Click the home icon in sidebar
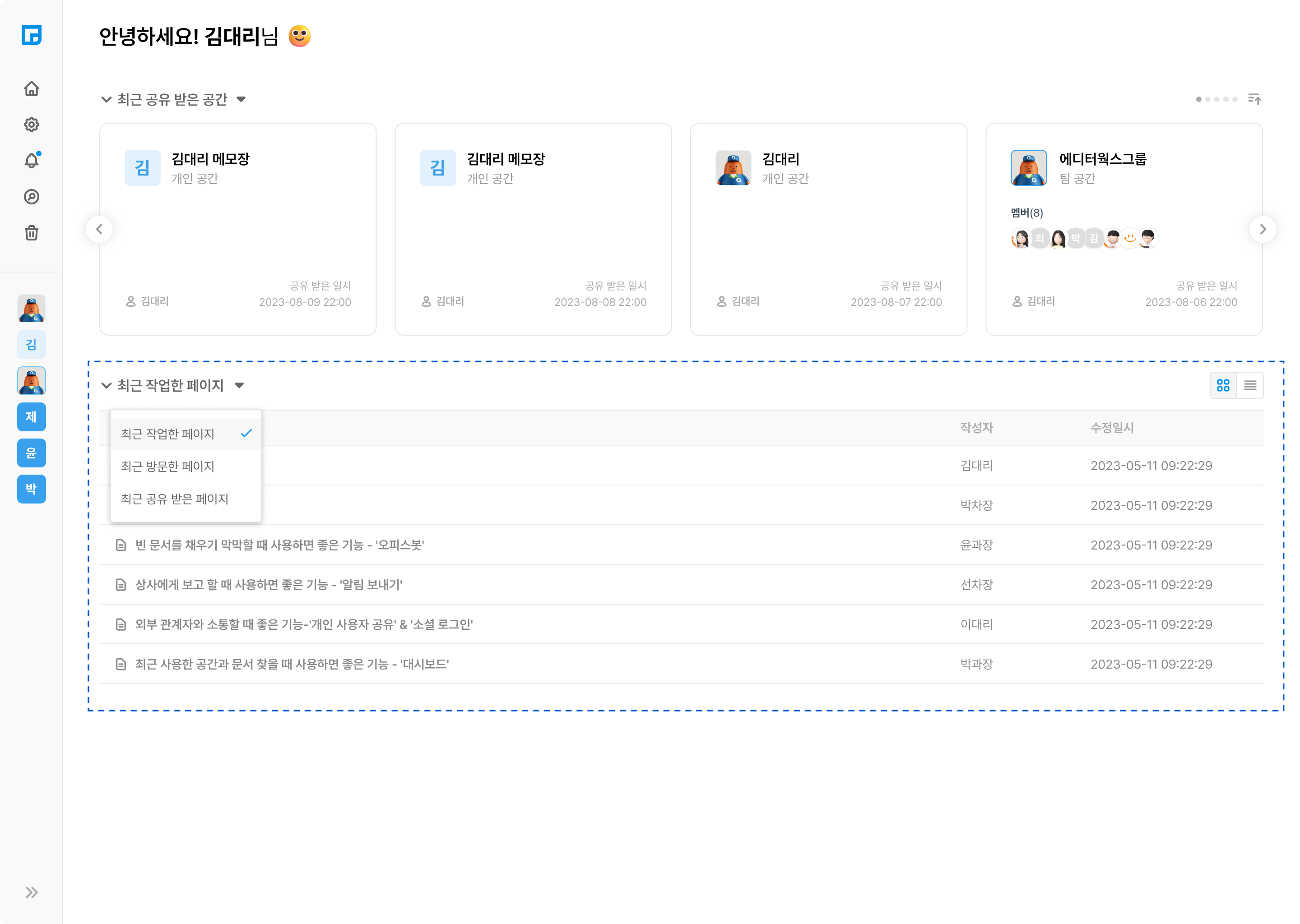Image resolution: width=1300 pixels, height=924 pixels. [x=31, y=89]
